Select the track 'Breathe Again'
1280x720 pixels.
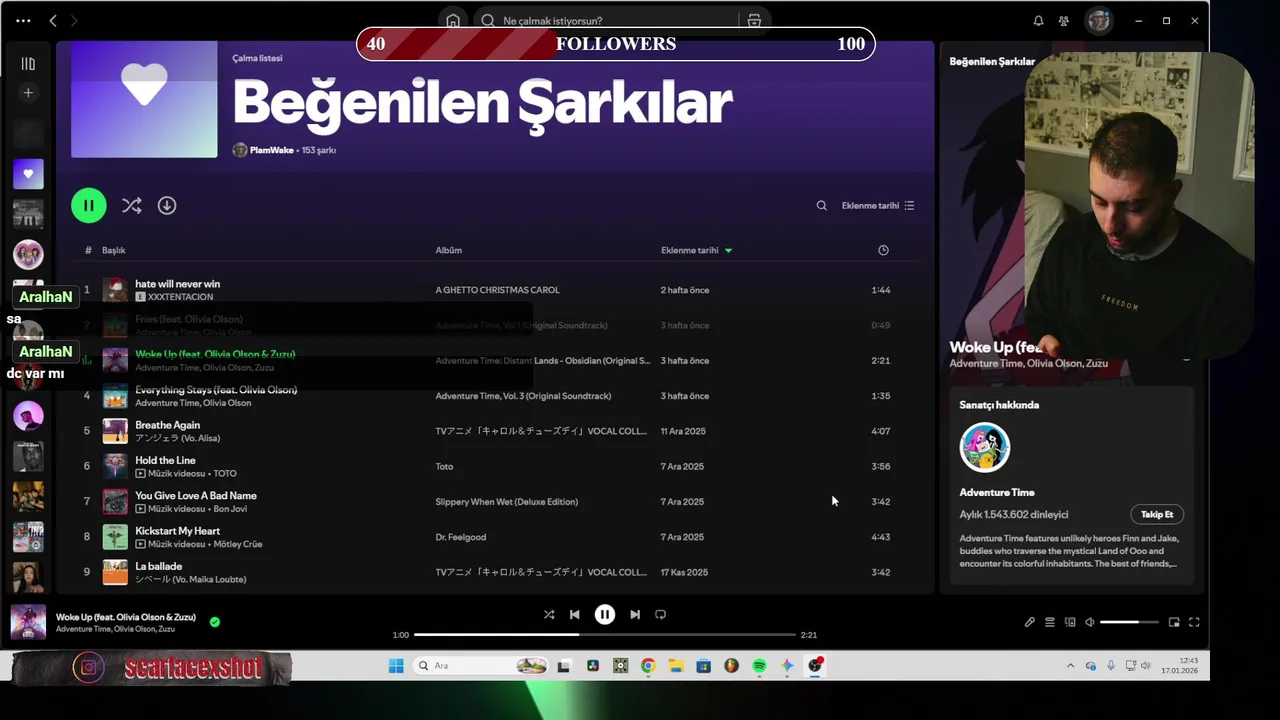coord(167,425)
